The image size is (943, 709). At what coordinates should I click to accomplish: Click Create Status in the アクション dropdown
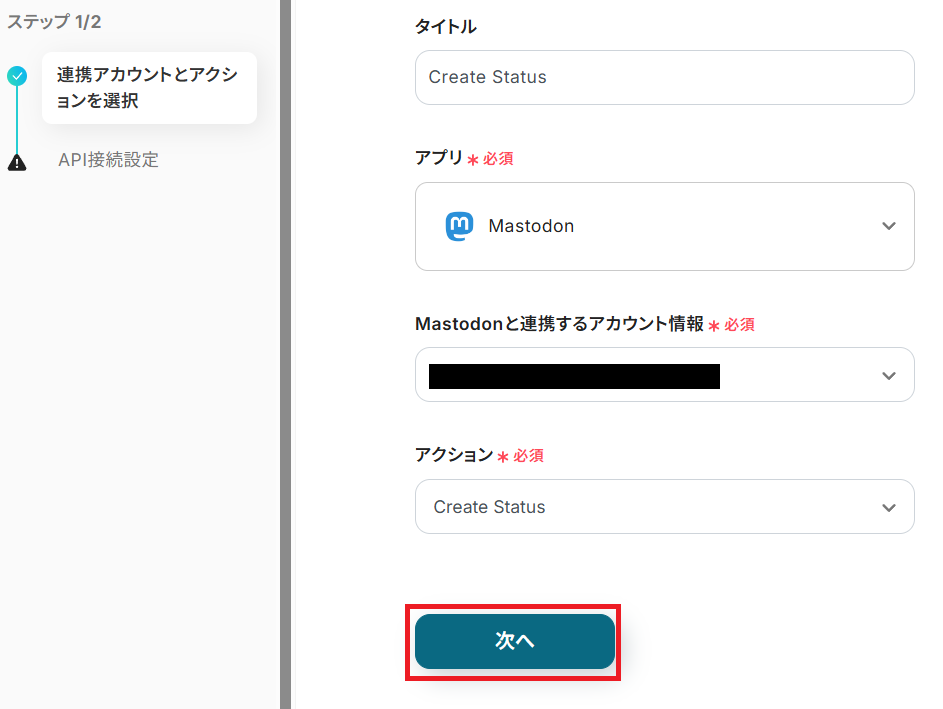pos(489,507)
